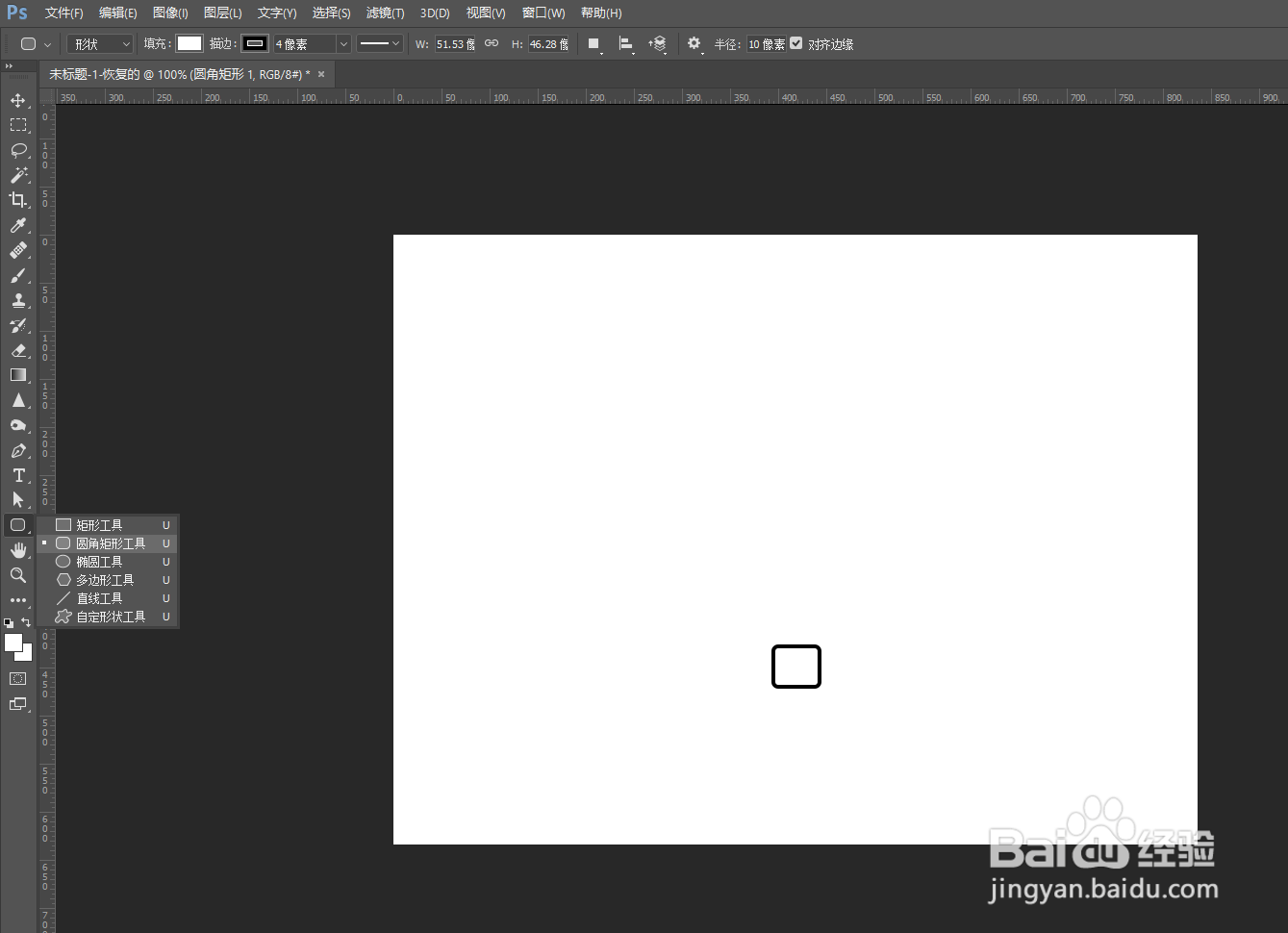Screen dimensions: 1288x933
Task: Open the 滤镜(T) menu
Action: click(x=385, y=13)
